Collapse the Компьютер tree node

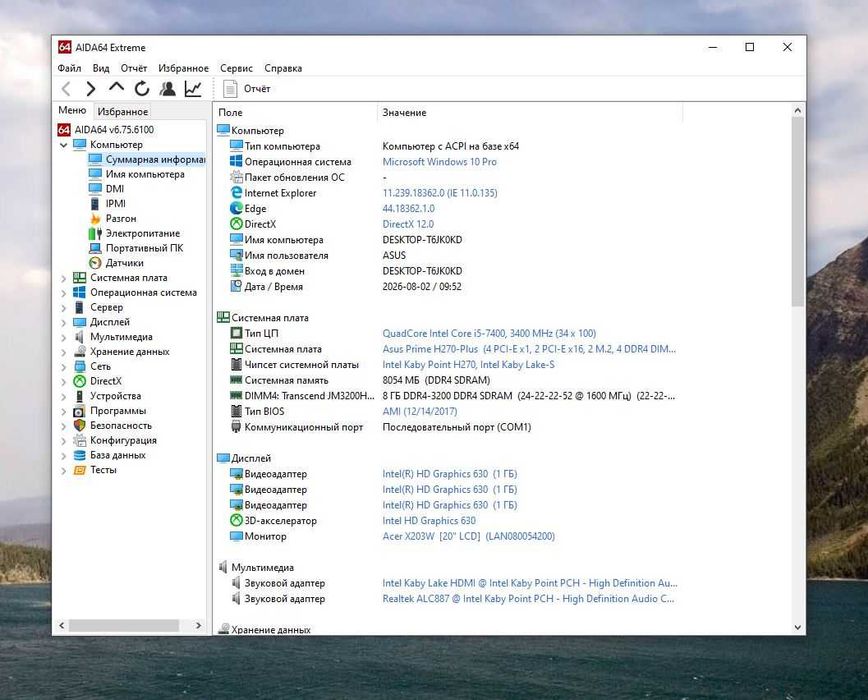click(x=63, y=145)
